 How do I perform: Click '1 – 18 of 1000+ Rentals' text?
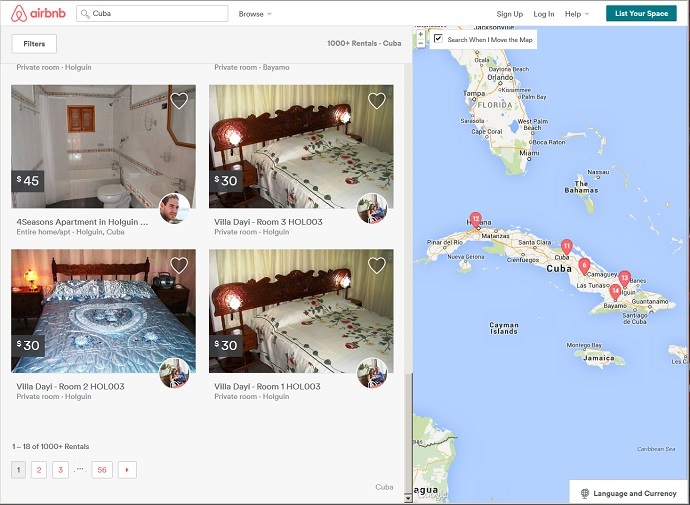[x=51, y=446]
